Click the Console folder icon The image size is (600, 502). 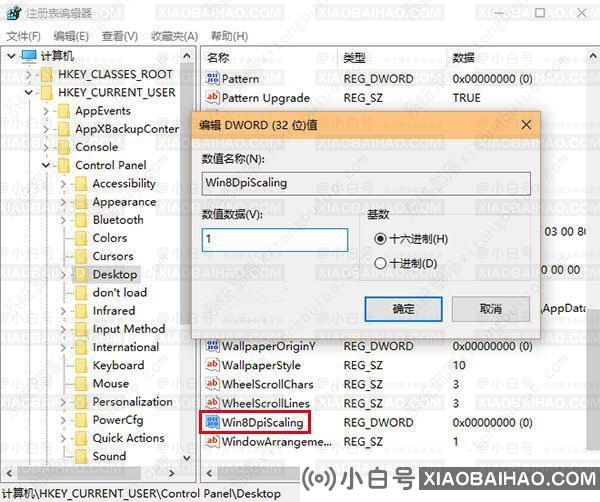[64, 147]
